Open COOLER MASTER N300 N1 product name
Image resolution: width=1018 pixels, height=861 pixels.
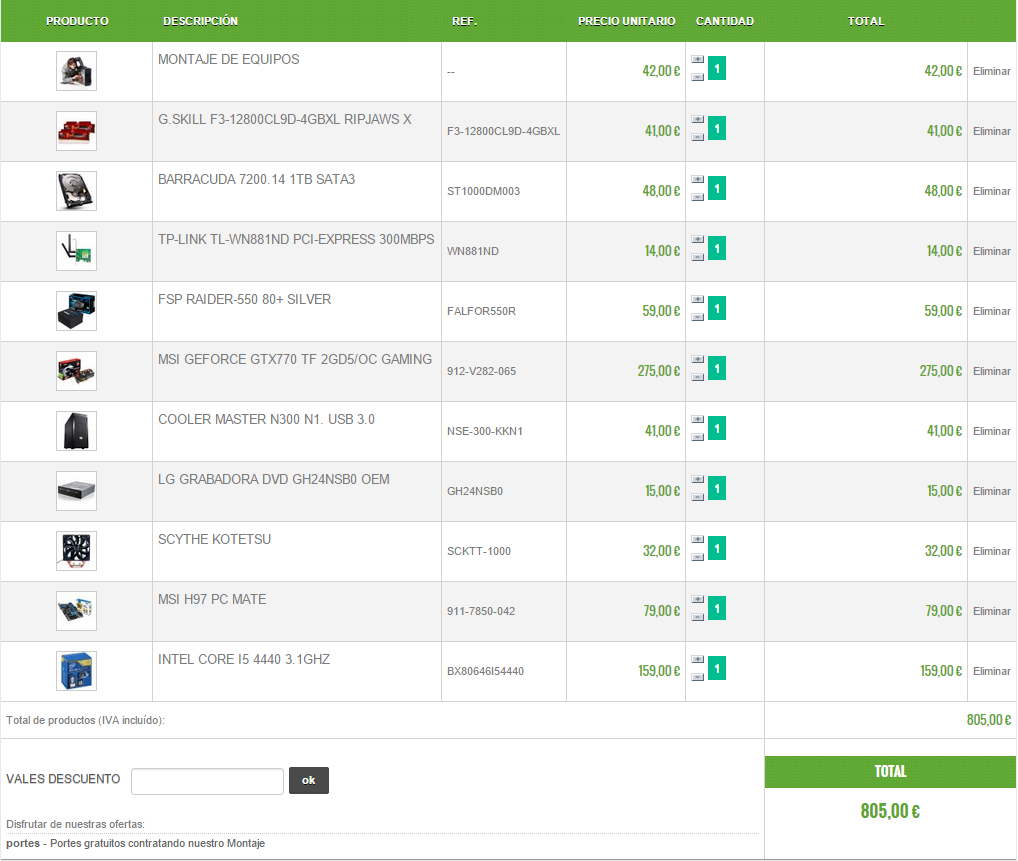click(266, 419)
